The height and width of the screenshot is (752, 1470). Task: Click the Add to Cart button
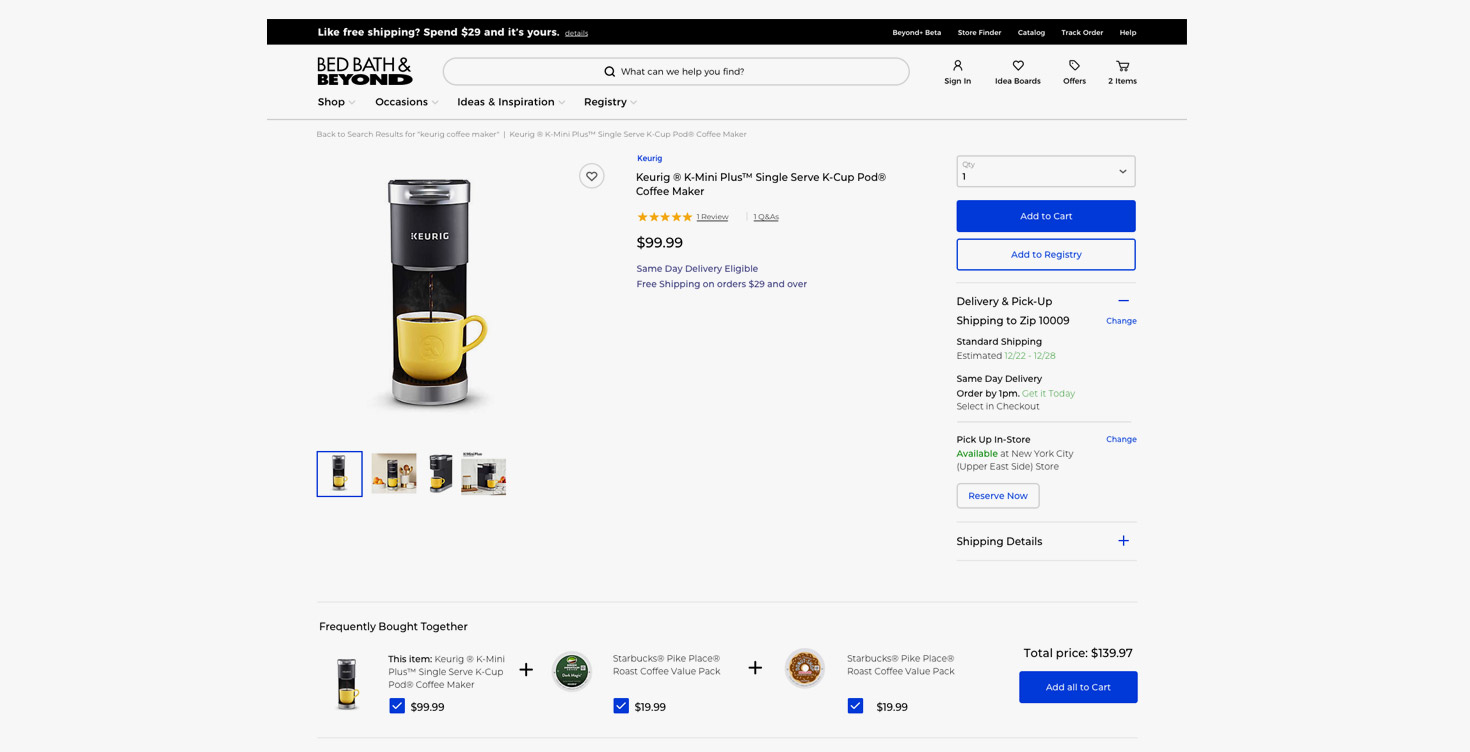point(1046,216)
